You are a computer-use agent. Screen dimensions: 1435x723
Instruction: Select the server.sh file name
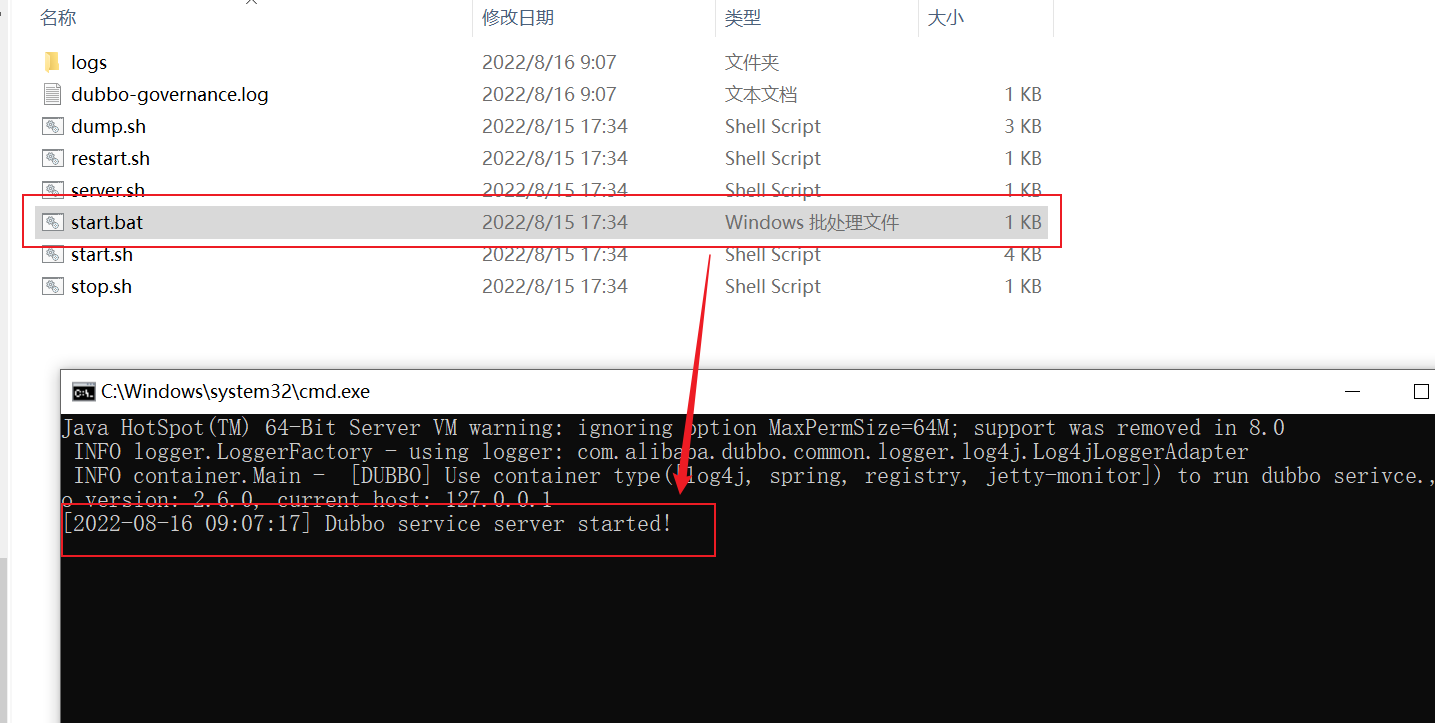click(108, 190)
